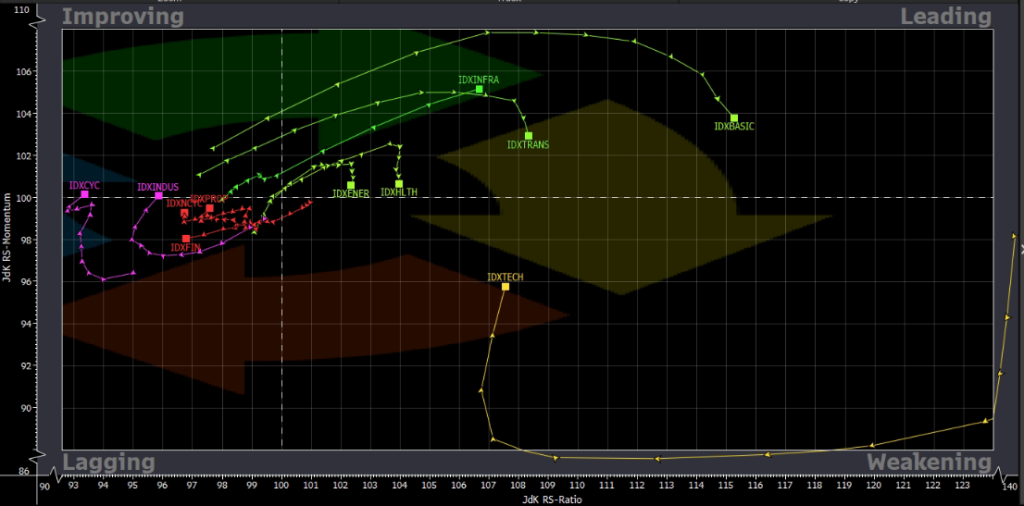Select the IDXBASIC square marker

pyautogui.click(x=734, y=118)
